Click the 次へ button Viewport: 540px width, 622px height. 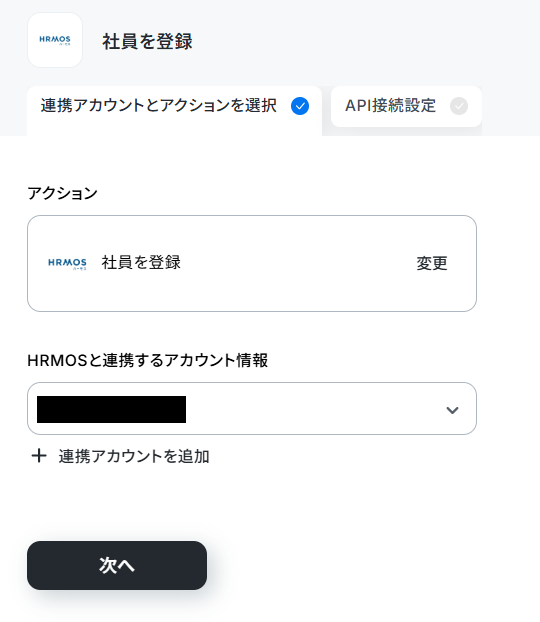[117, 565]
